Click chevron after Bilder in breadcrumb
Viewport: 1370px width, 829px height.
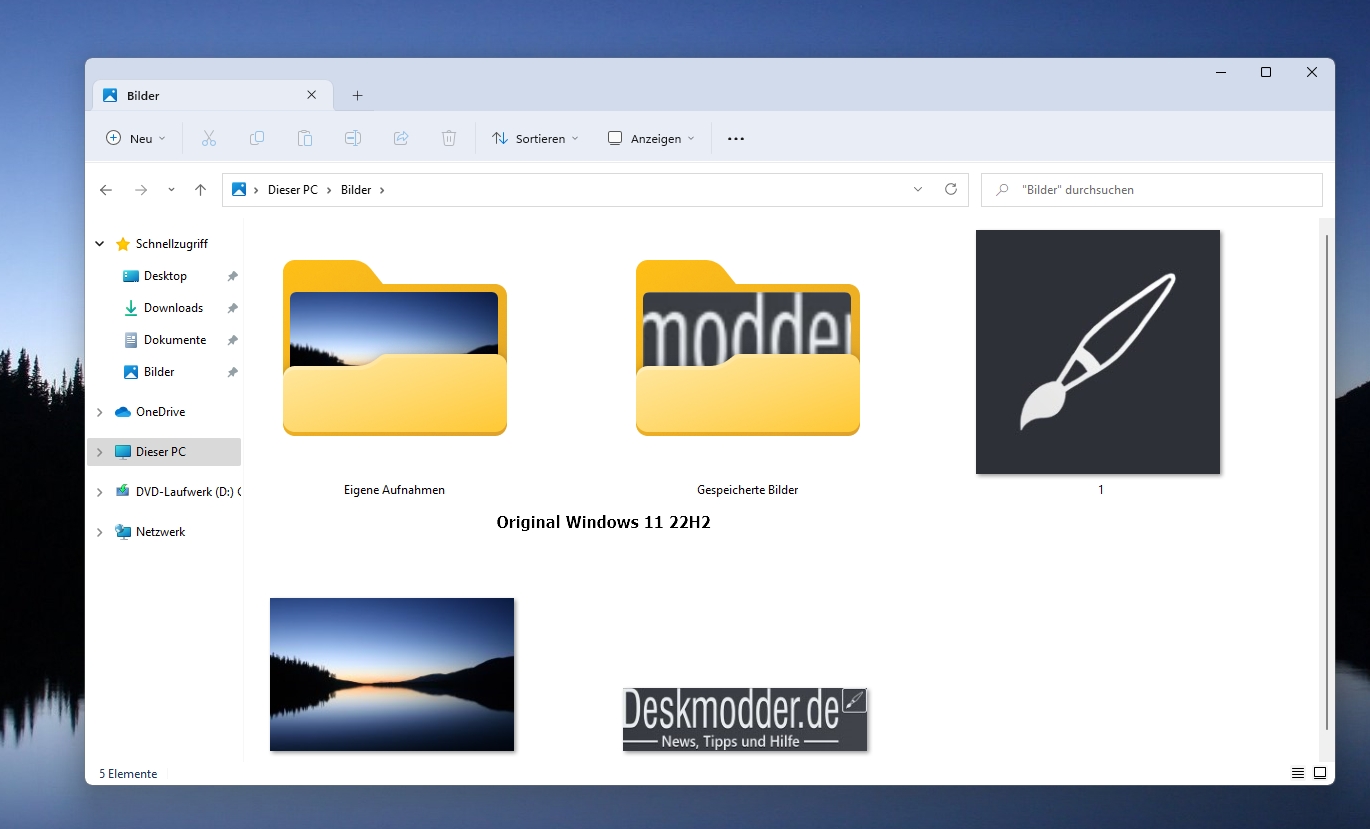(x=382, y=190)
